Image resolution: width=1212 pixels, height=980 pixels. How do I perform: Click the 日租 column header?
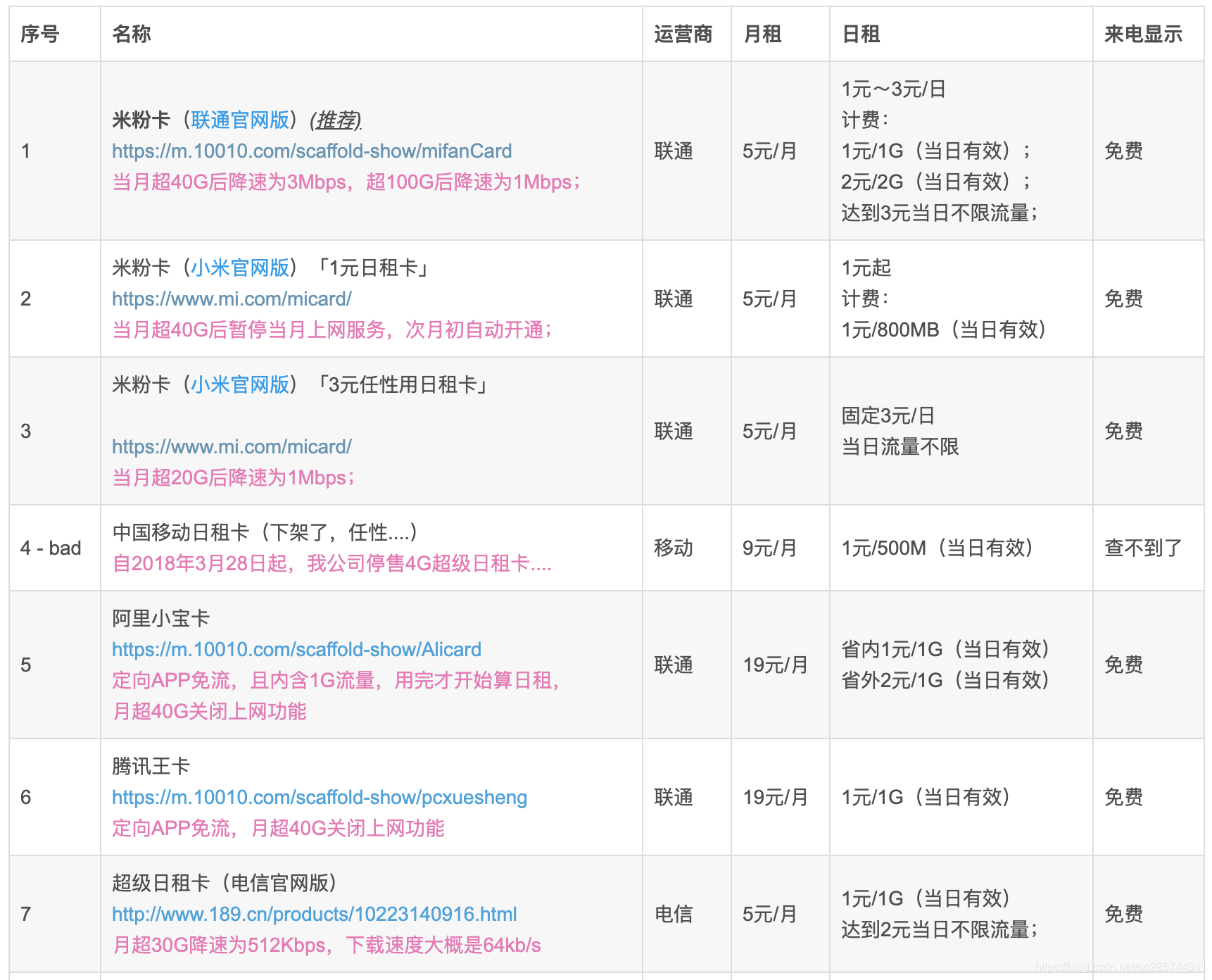861,34
